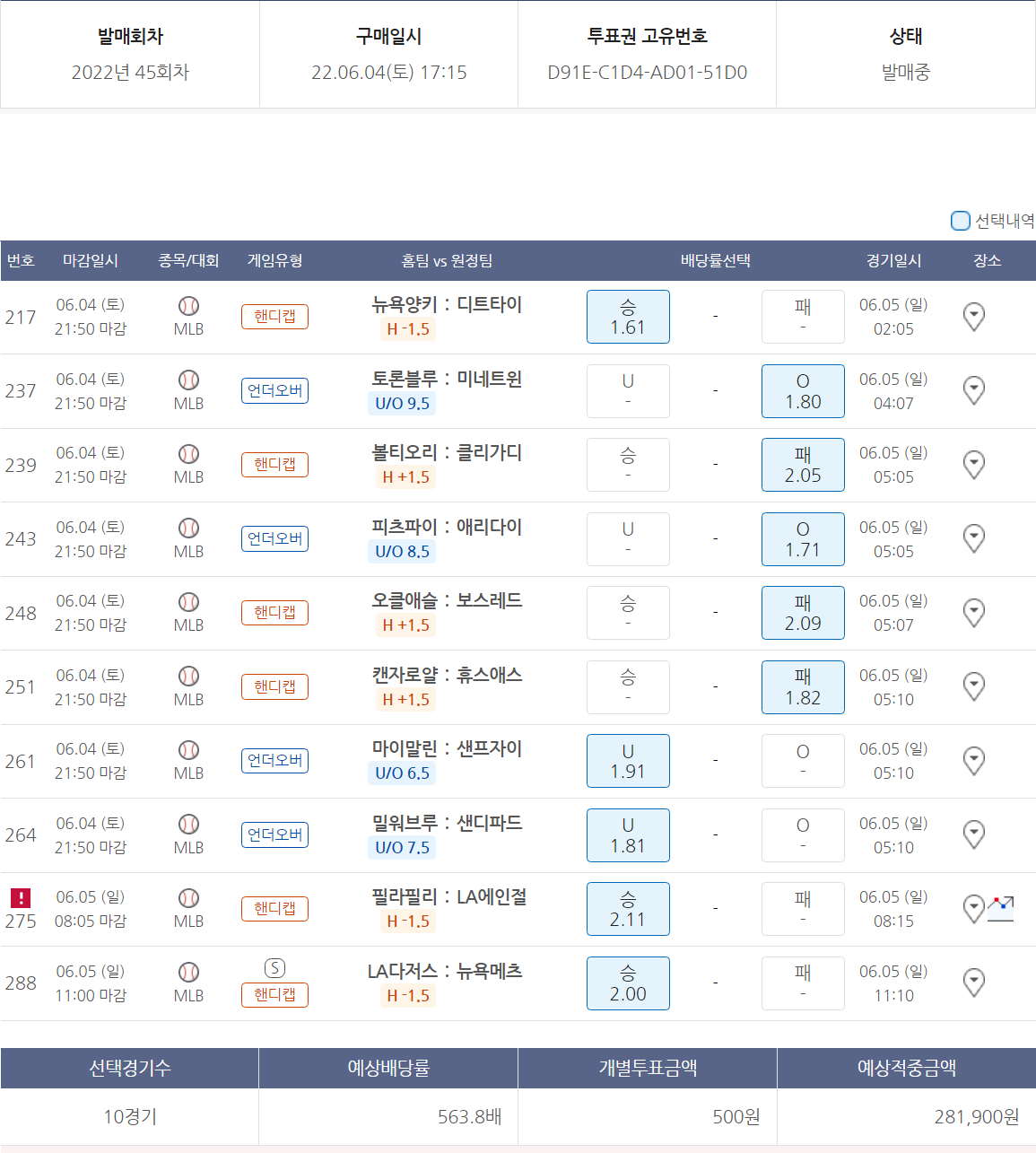Open location pin for game 261
Viewport: 1036px width, 1153px height.
[x=974, y=761]
